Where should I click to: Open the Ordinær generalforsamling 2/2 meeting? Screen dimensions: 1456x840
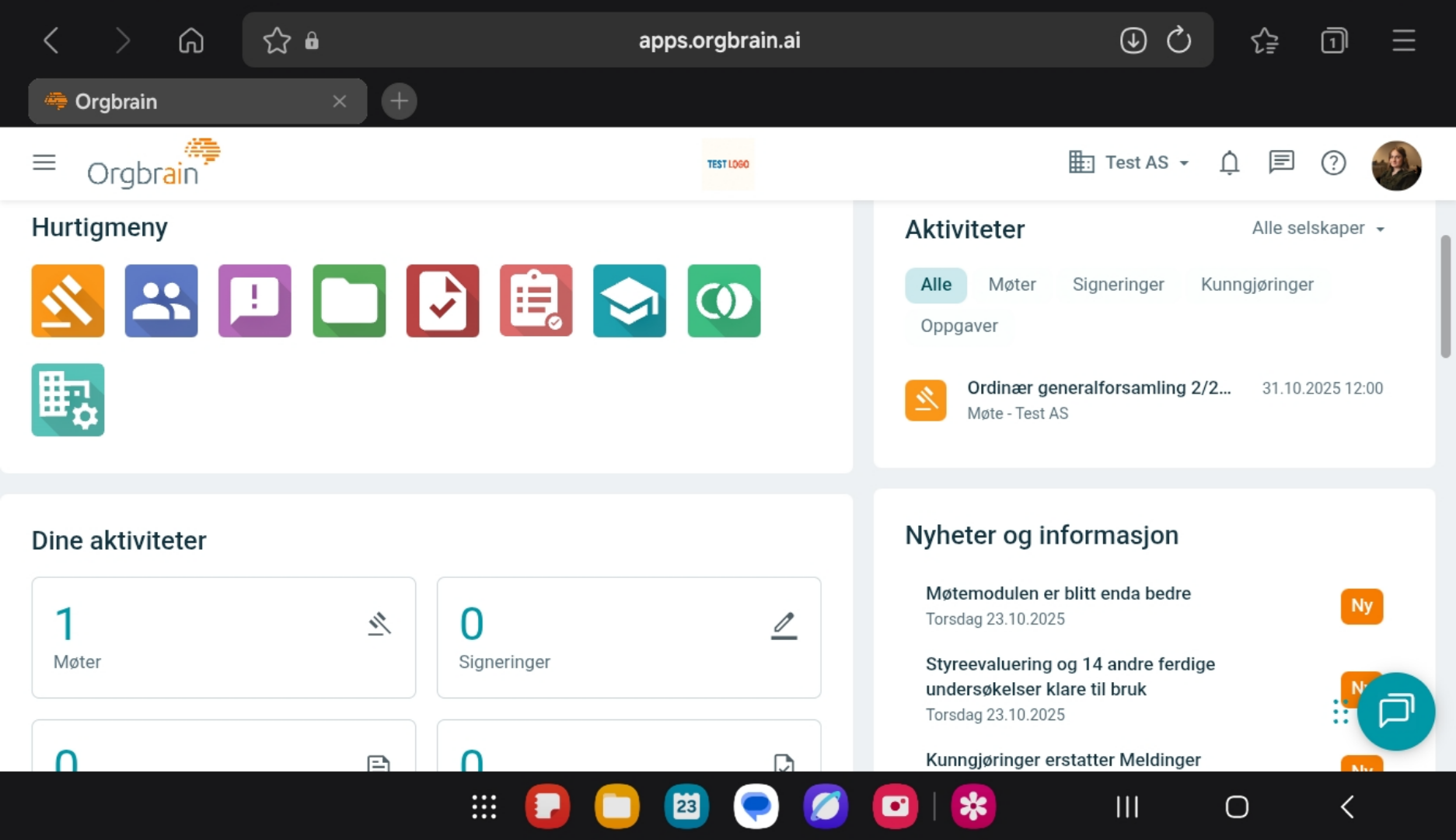click(x=1098, y=387)
